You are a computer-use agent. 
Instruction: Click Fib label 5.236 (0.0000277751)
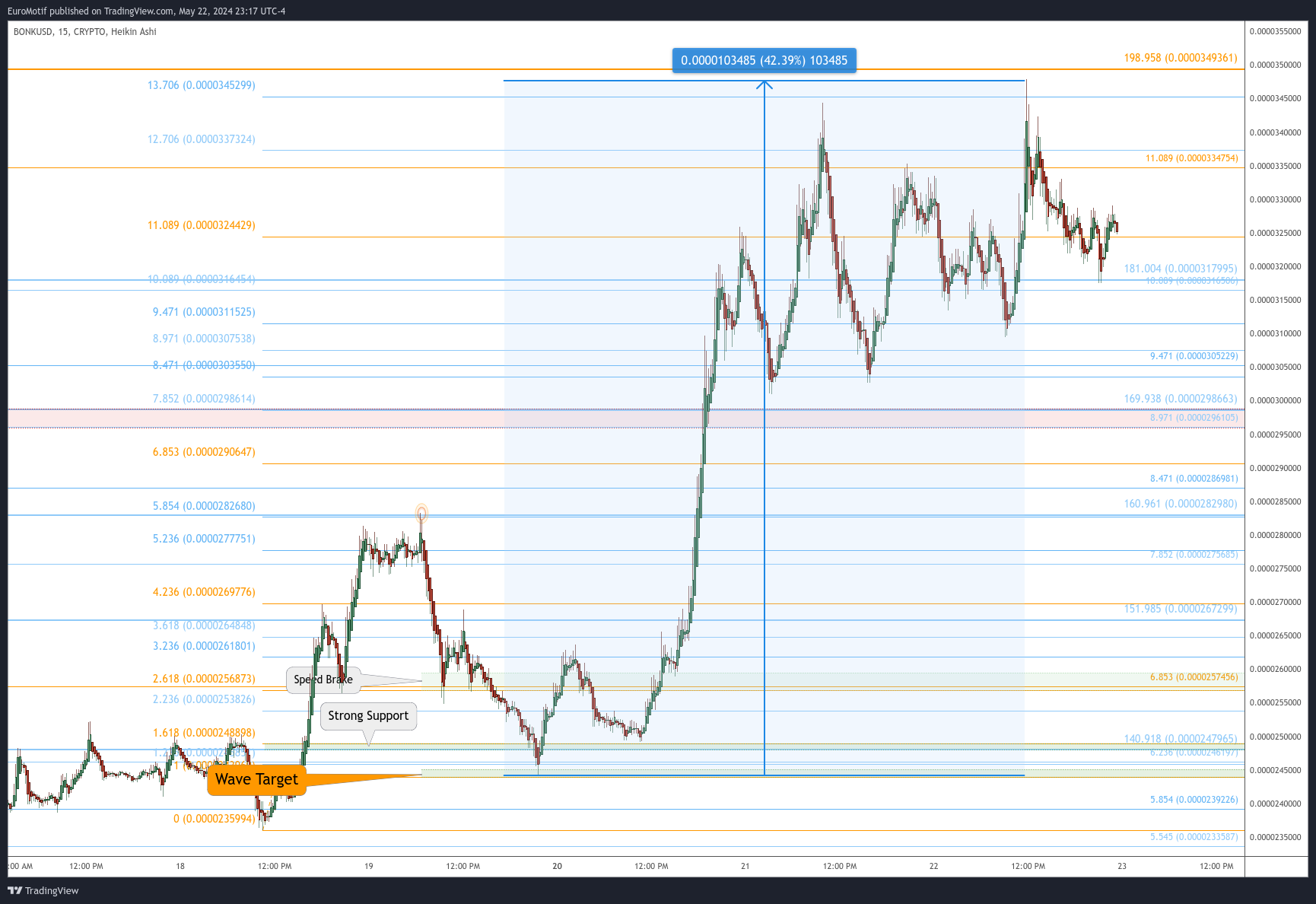[x=204, y=539]
